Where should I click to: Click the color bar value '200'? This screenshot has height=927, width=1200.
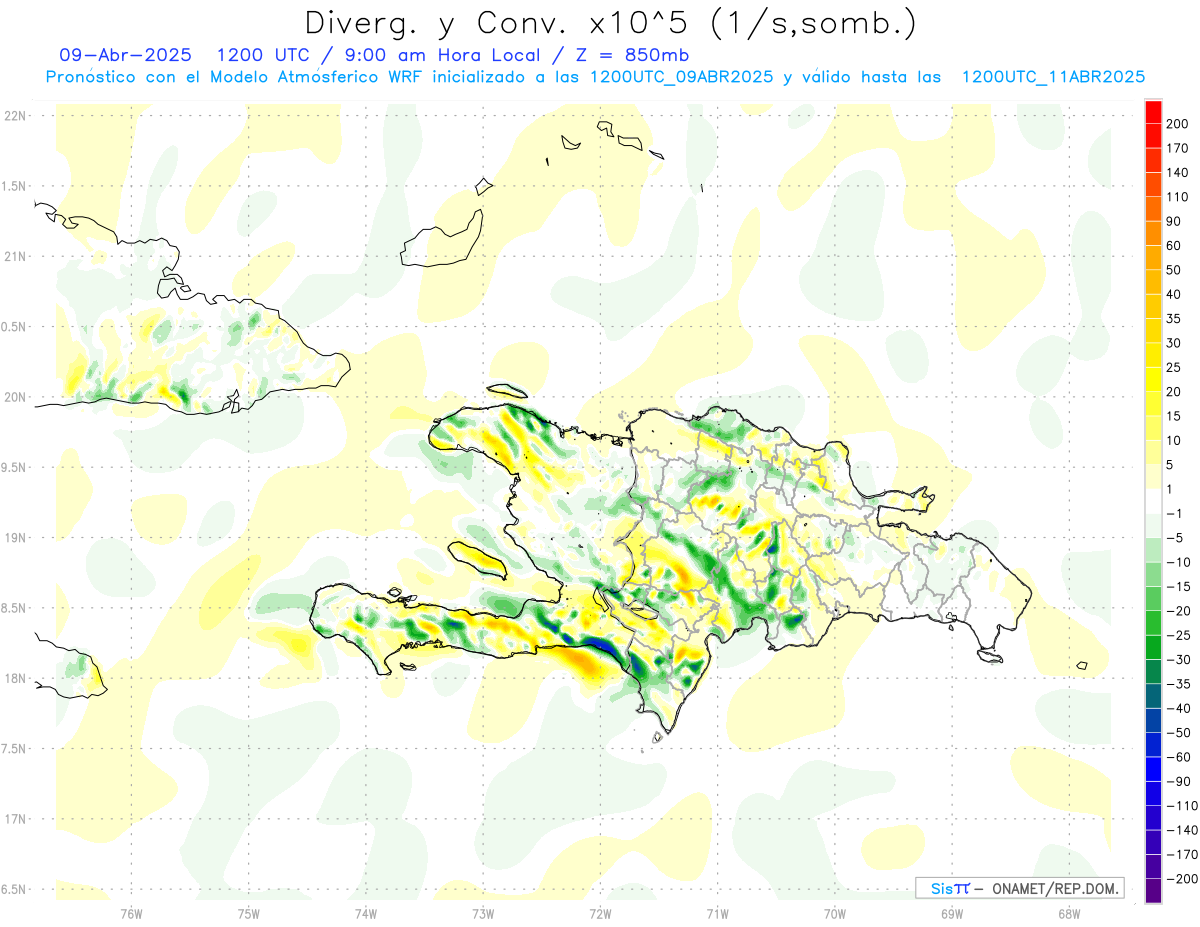[1177, 123]
